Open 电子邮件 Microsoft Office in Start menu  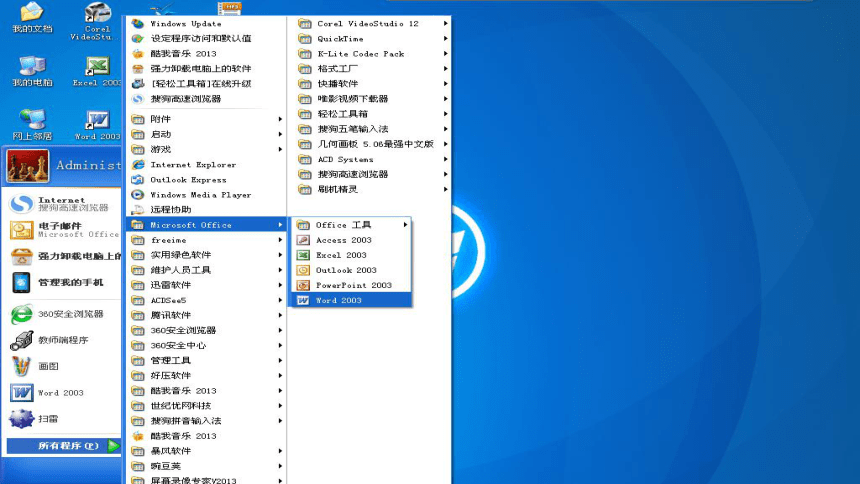click(64, 230)
